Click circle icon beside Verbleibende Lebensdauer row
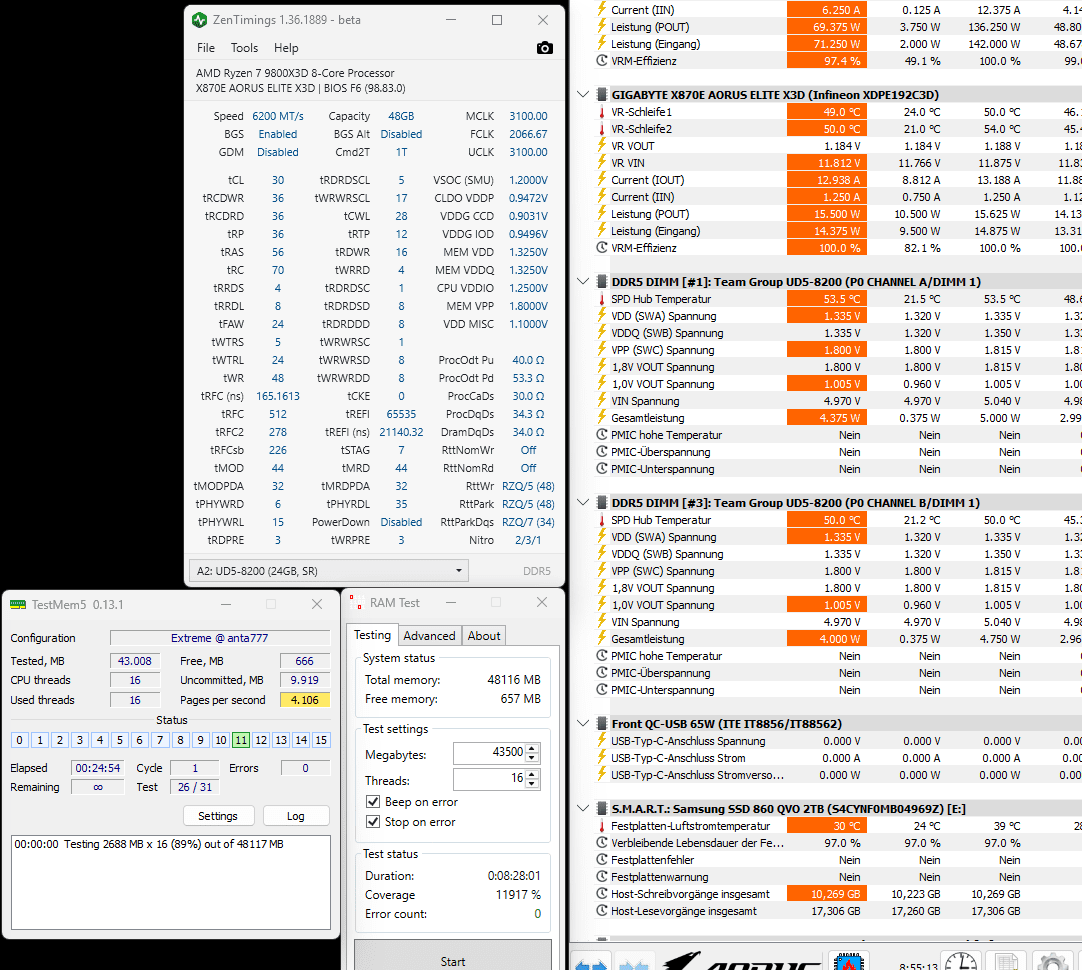The image size is (1082, 970). pos(602,842)
